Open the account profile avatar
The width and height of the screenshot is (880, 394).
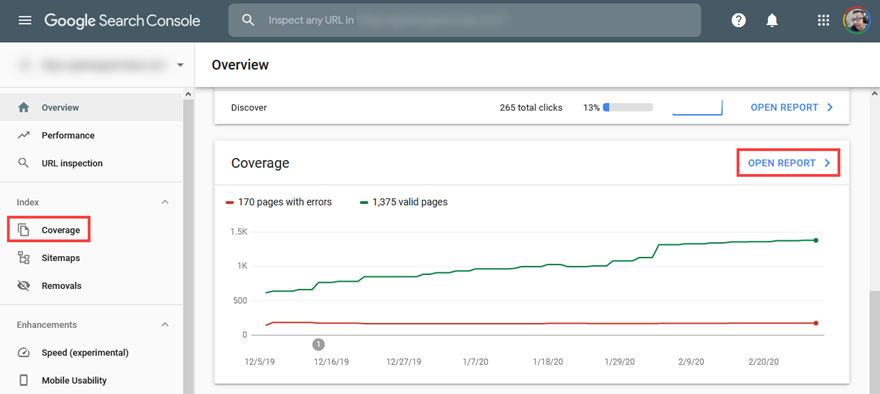pyautogui.click(x=856, y=21)
